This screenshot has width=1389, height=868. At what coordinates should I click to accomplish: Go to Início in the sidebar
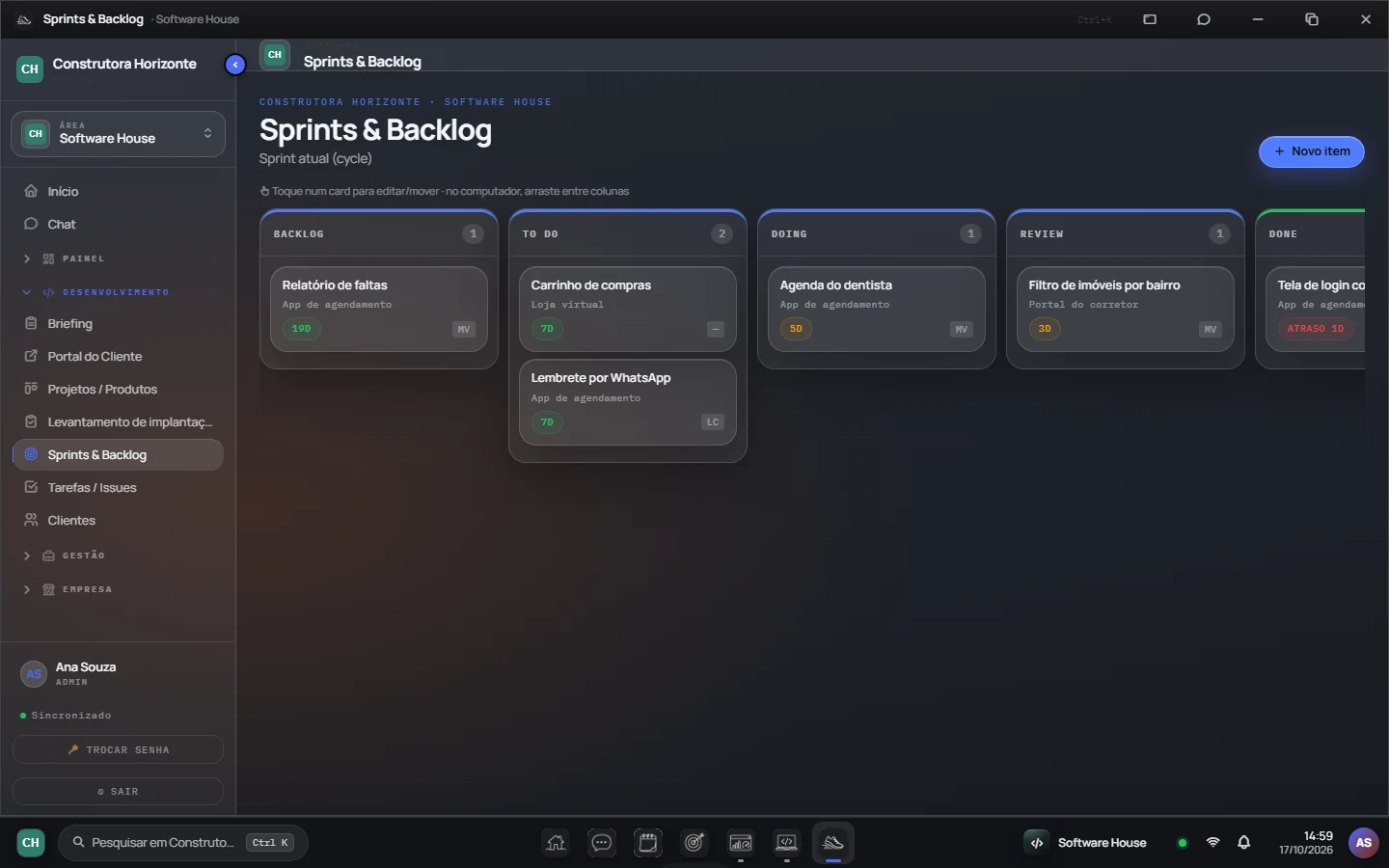[x=118, y=192]
